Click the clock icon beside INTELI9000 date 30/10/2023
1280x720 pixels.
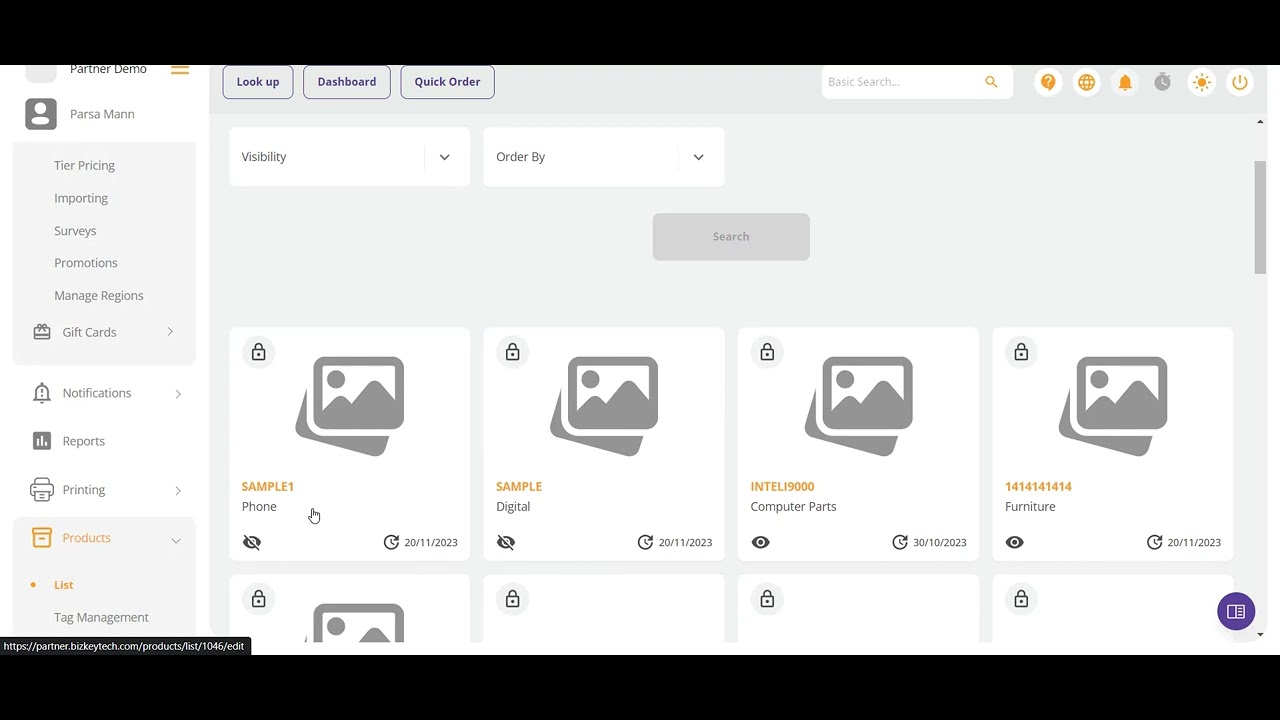click(x=900, y=542)
